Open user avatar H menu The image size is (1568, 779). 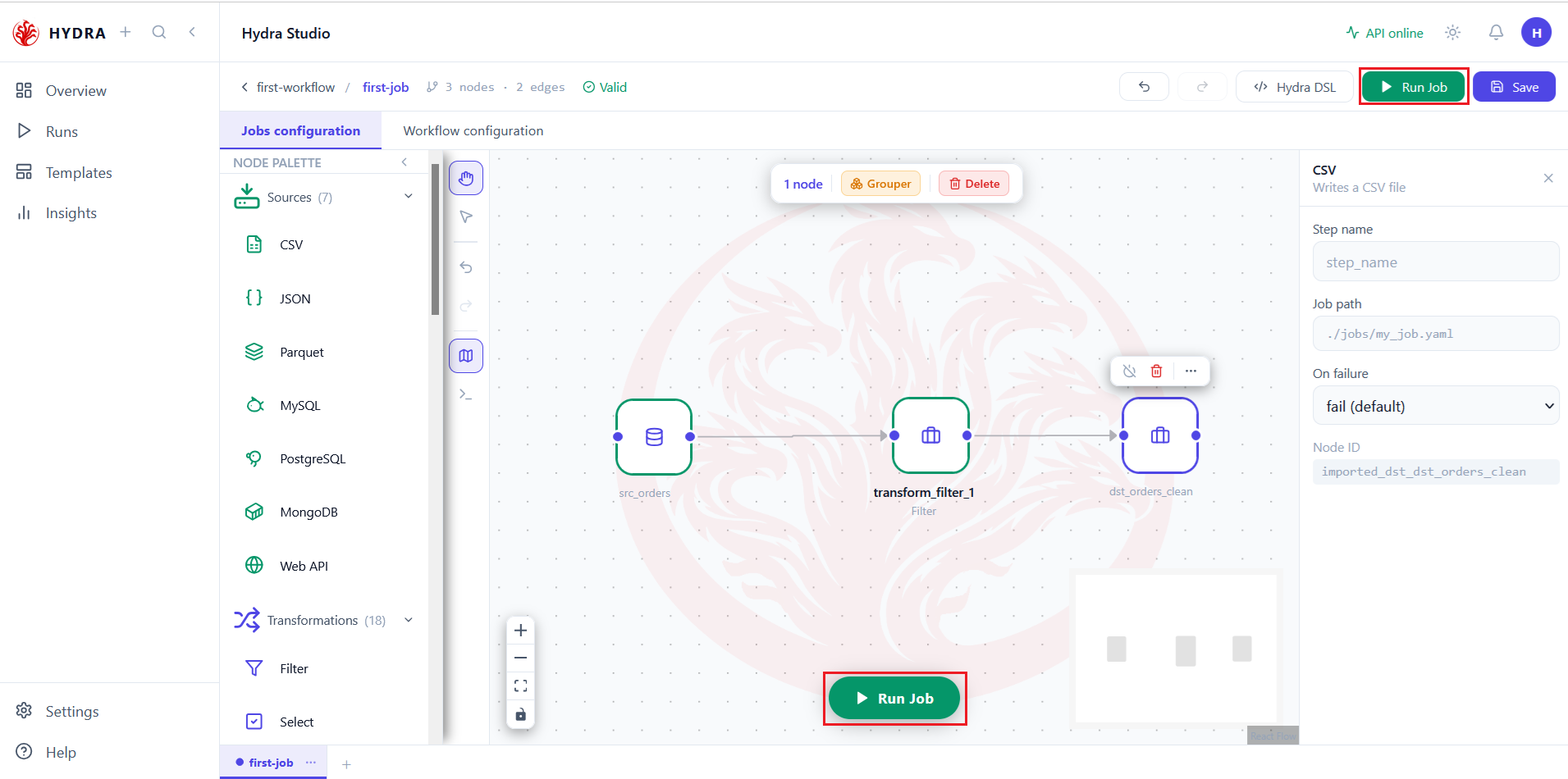point(1536,33)
